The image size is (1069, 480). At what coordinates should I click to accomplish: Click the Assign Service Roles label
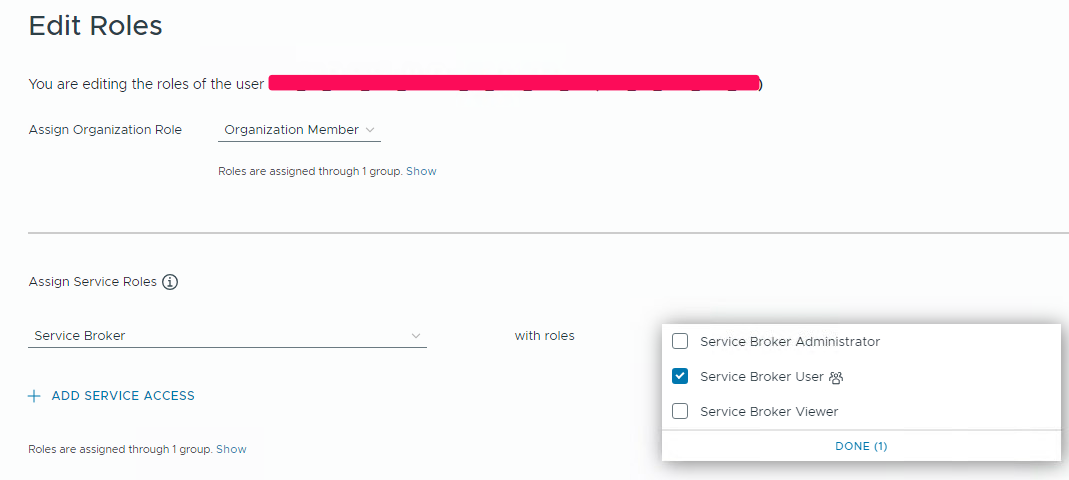(x=92, y=282)
